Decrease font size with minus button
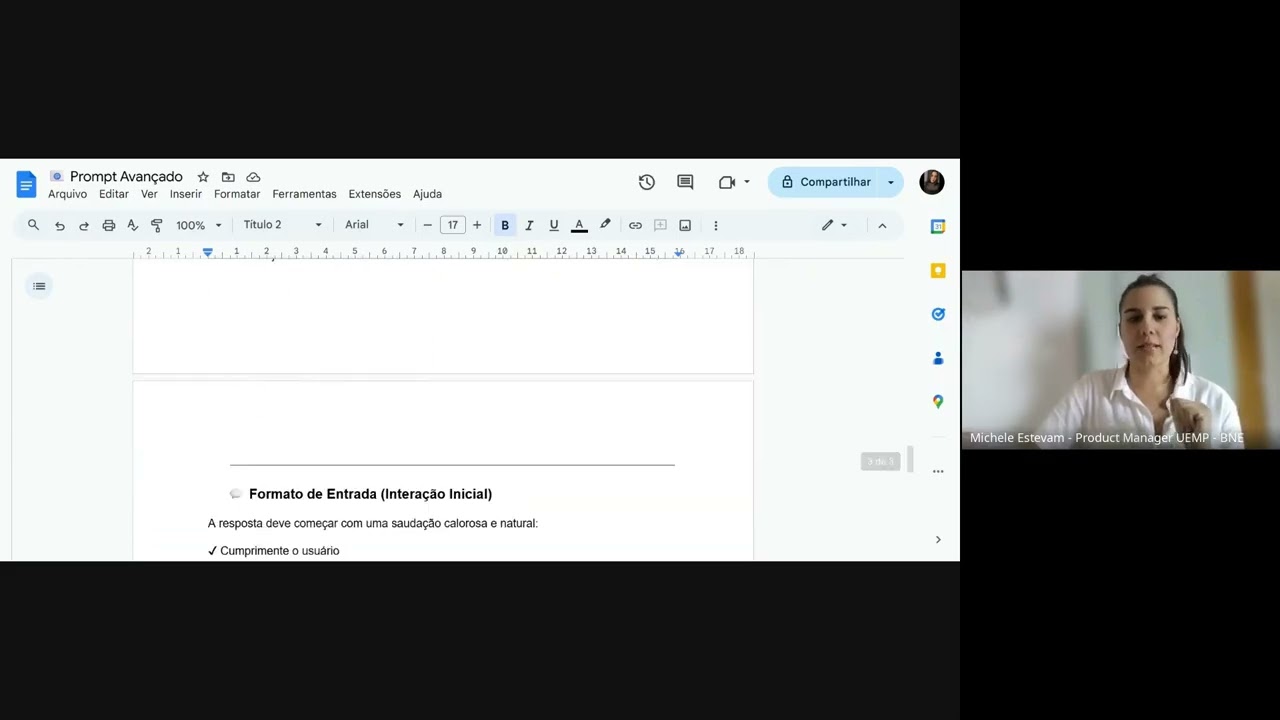1280x720 pixels. [x=427, y=225]
